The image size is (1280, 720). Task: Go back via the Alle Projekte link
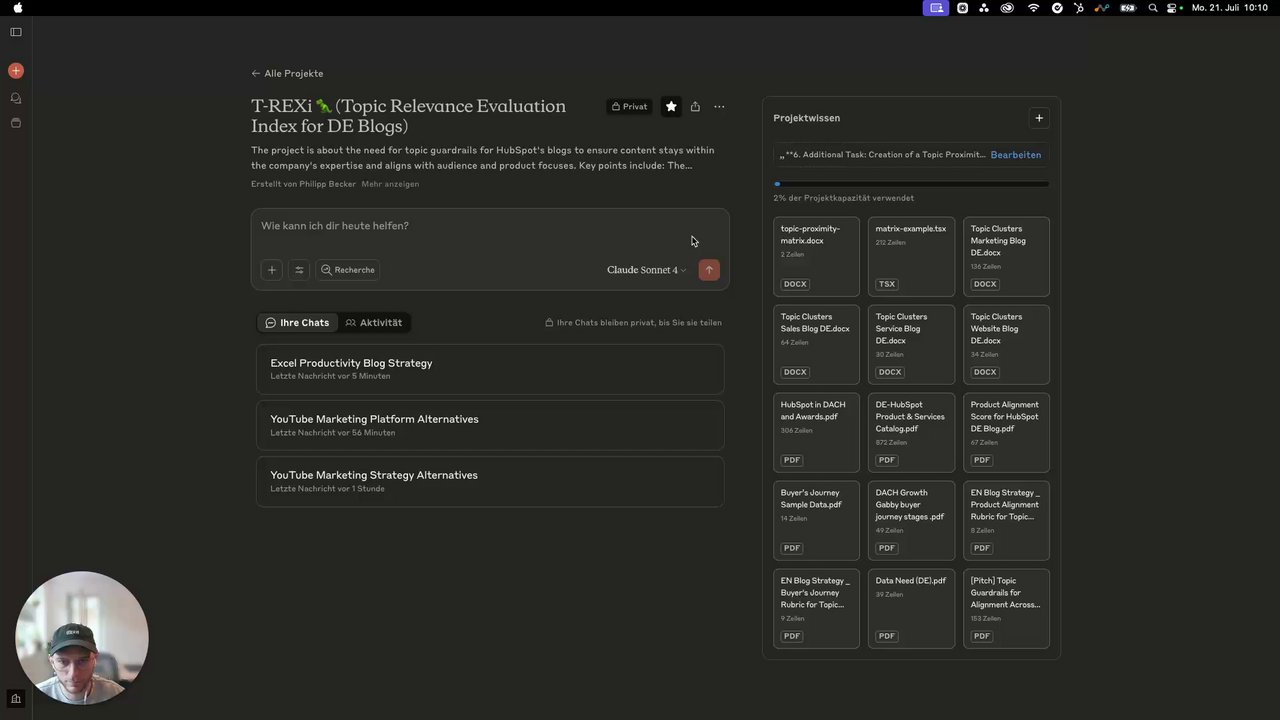point(287,73)
